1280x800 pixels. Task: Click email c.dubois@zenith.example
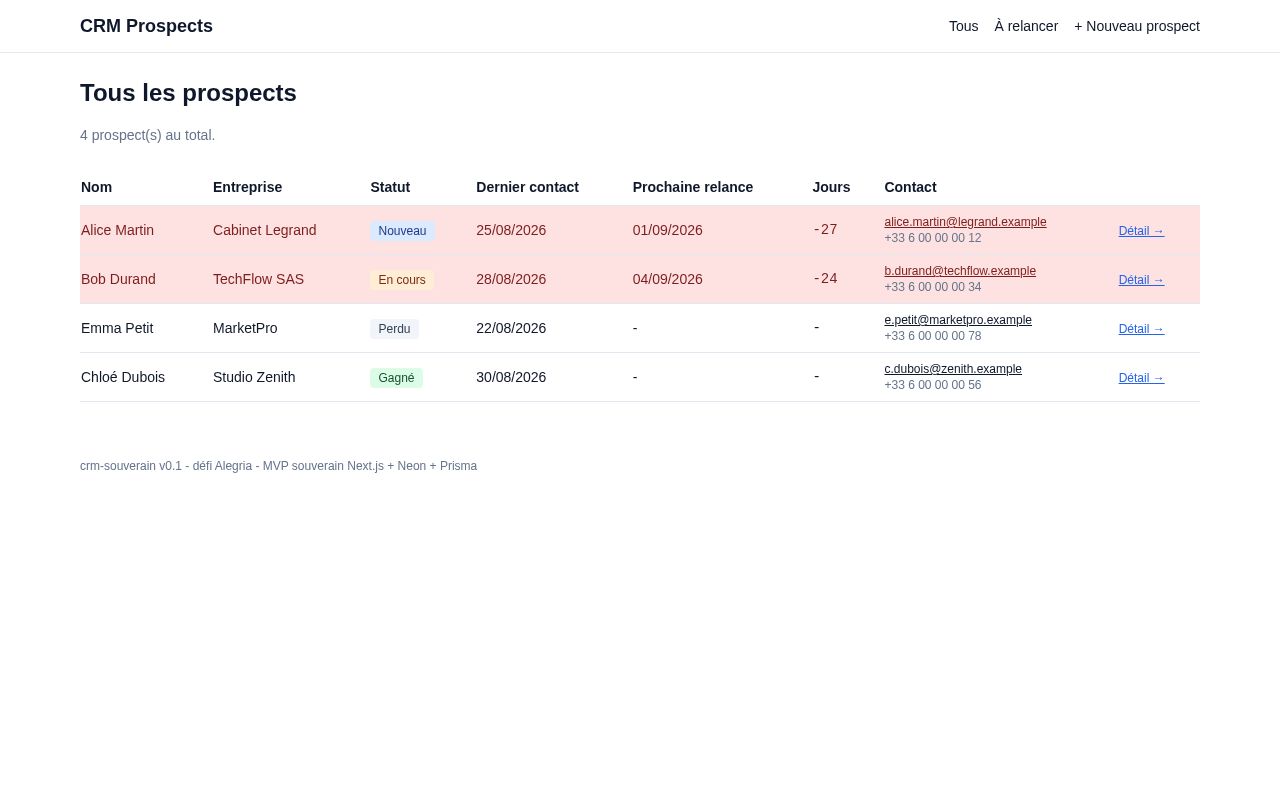pyautogui.click(x=953, y=369)
